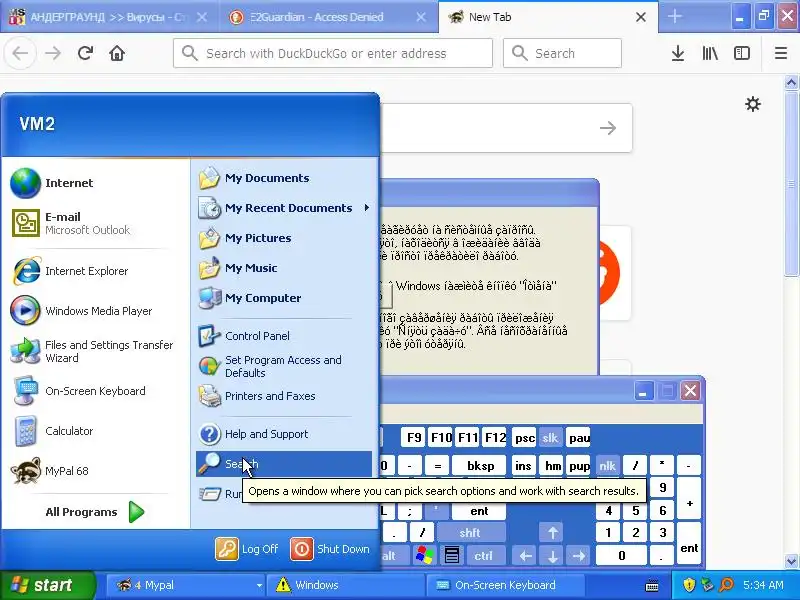800x600 pixels.
Task: Open a new browser tab
Action: point(674,16)
